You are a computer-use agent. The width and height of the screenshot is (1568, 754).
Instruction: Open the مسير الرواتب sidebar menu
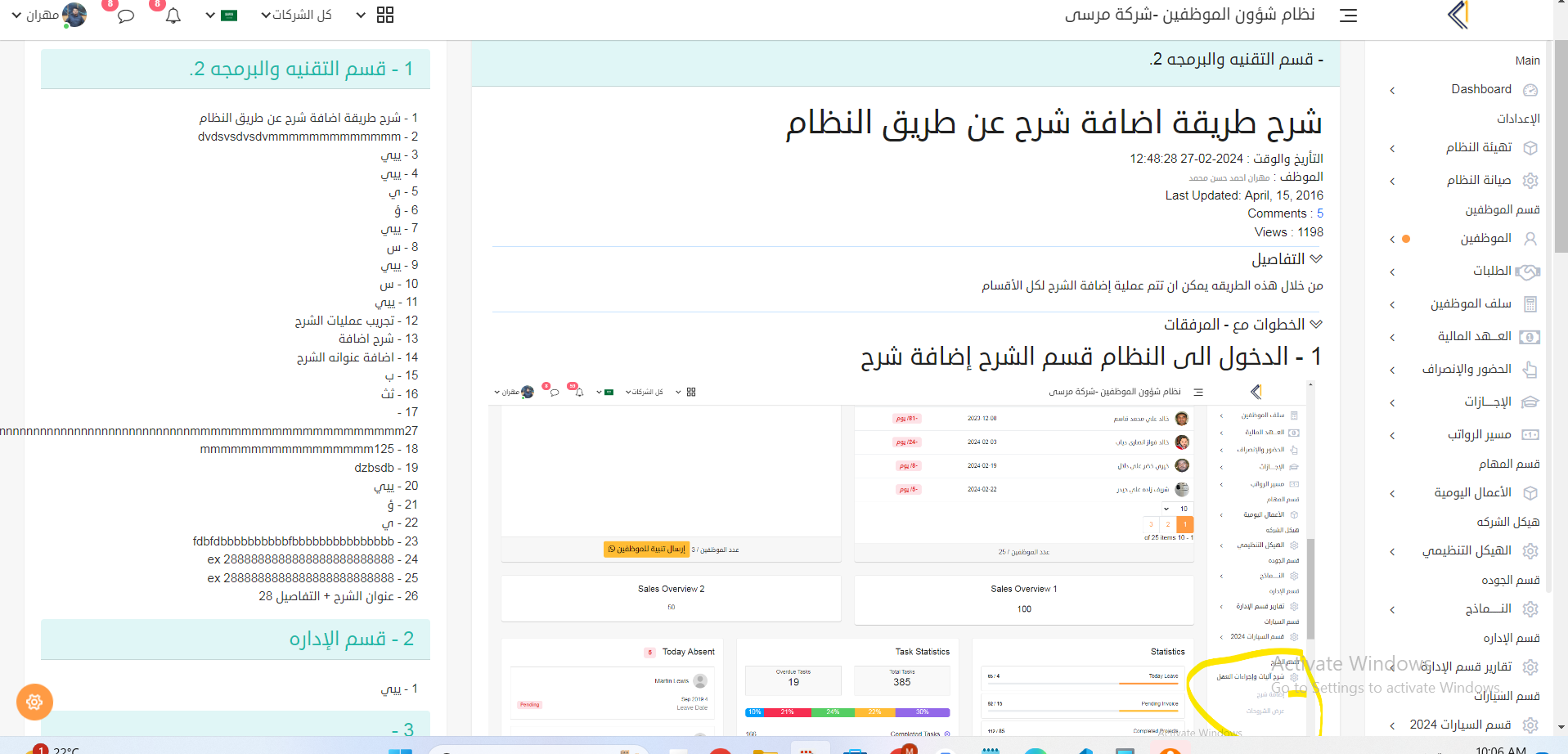(x=1479, y=435)
